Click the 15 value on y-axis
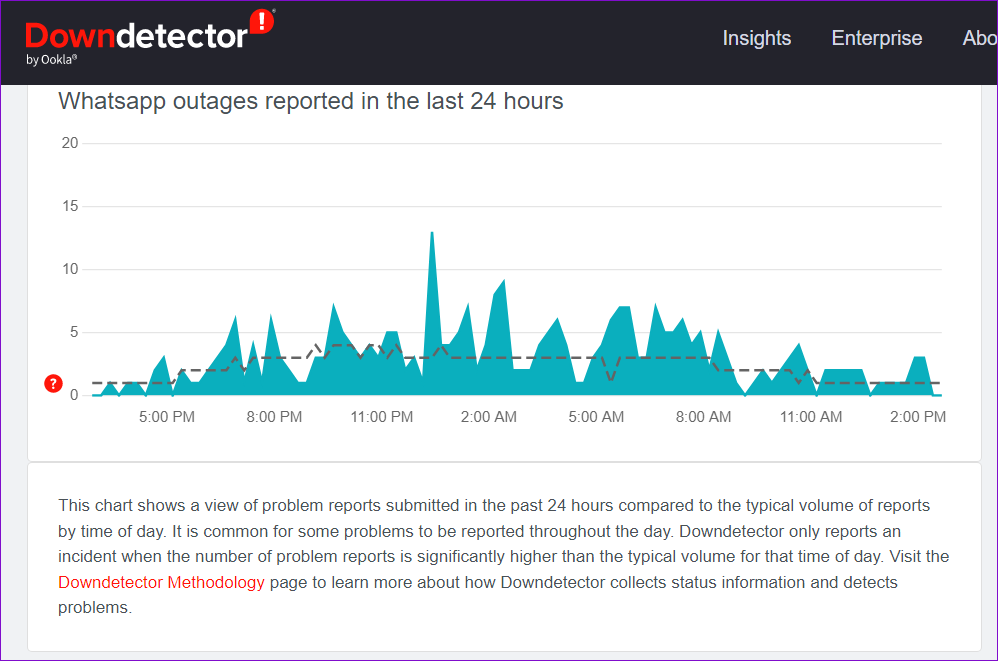This screenshot has height=661, width=998. [70, 206]
